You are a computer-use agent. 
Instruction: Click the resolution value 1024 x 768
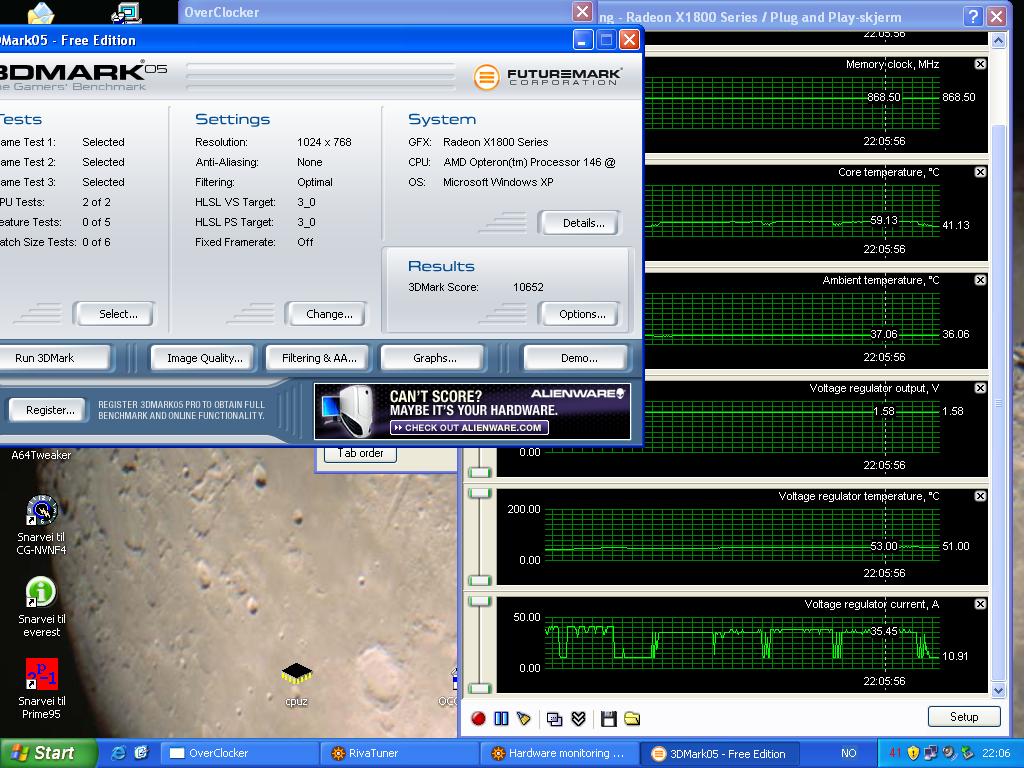[x=324, y=142]
